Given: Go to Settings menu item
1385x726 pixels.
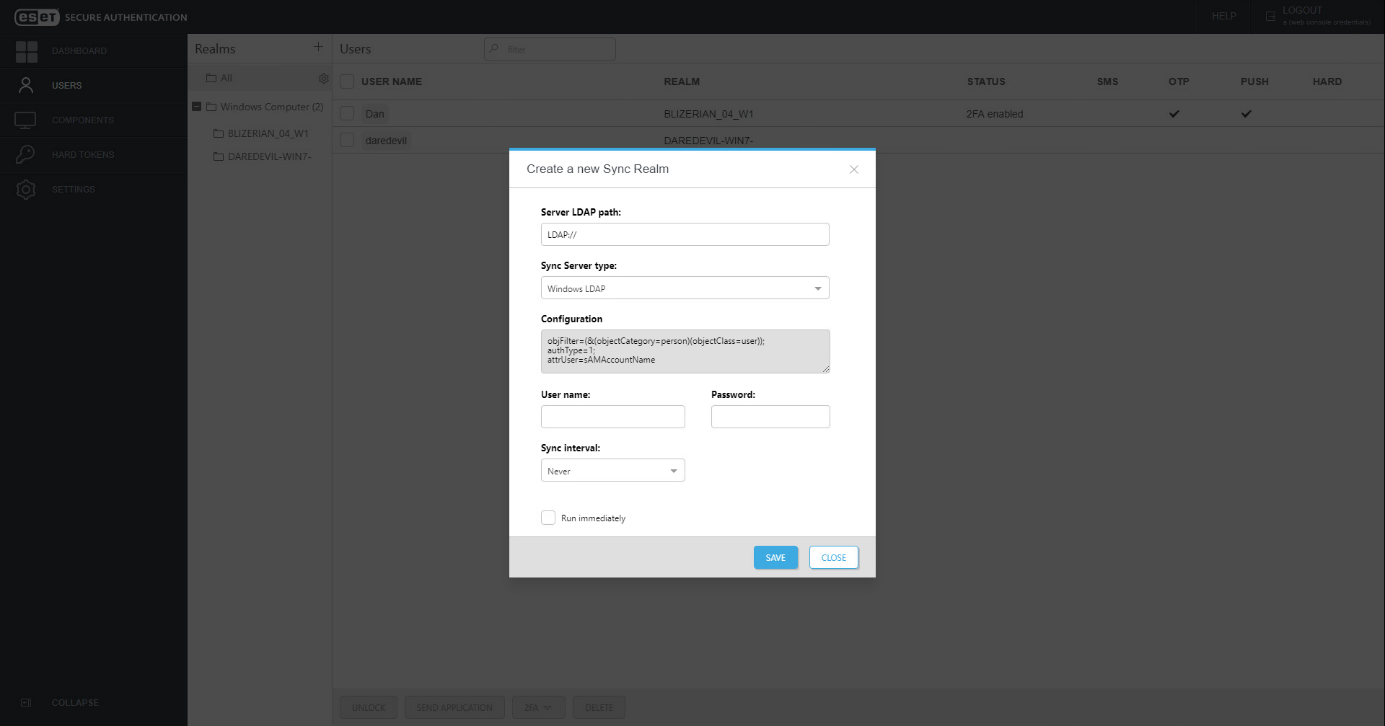Looking at the screenshot, I should [73, 189].
